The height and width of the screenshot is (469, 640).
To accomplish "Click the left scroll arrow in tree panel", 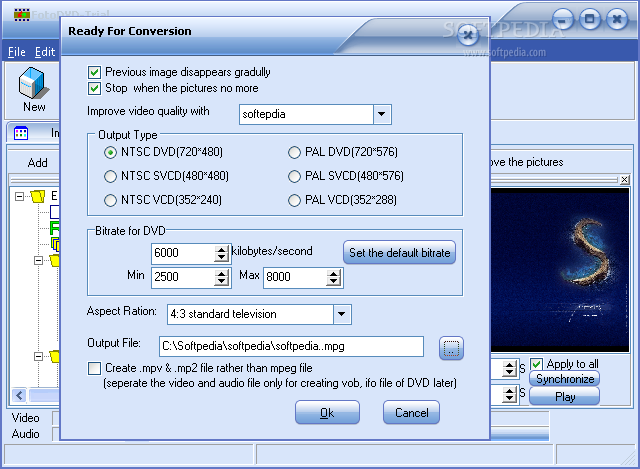I will (19, 395).
